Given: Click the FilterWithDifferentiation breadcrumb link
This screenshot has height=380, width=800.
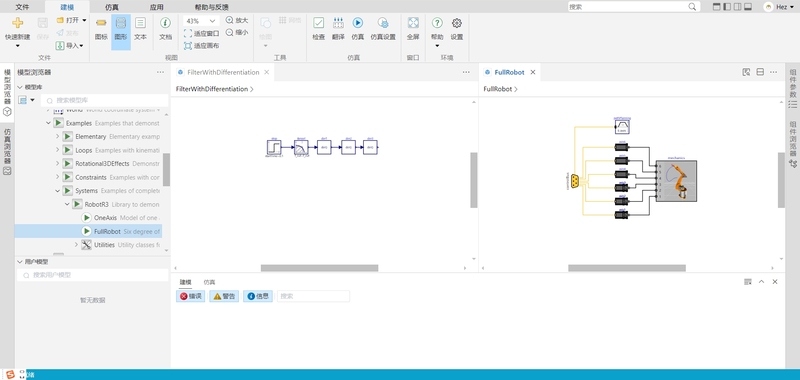Looking at the screenshot, I should (x=212, y=89).
